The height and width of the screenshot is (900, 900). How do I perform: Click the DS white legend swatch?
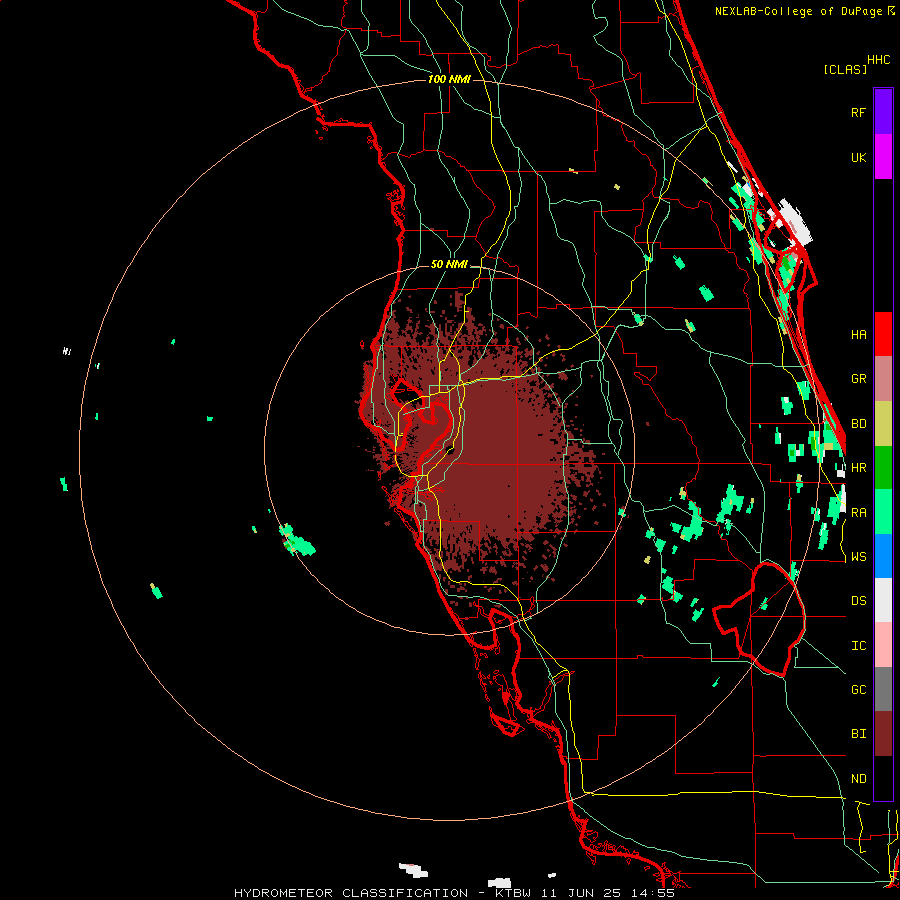pyautogui.click(x=883, y=600)
